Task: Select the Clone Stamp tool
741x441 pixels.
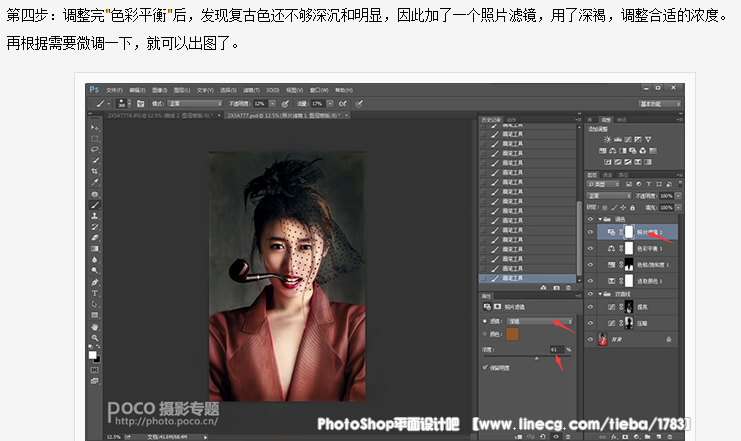Action: [x=95, y=216]
